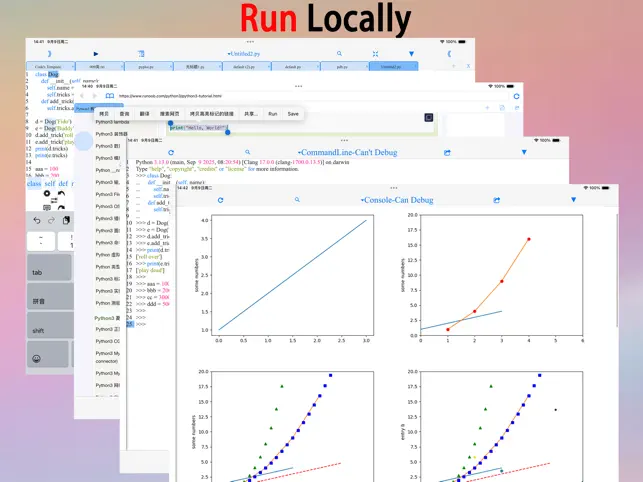Tap the emoji key on the keyboard
The height and width of the screenshot is (482, 643).
[48, 354]
